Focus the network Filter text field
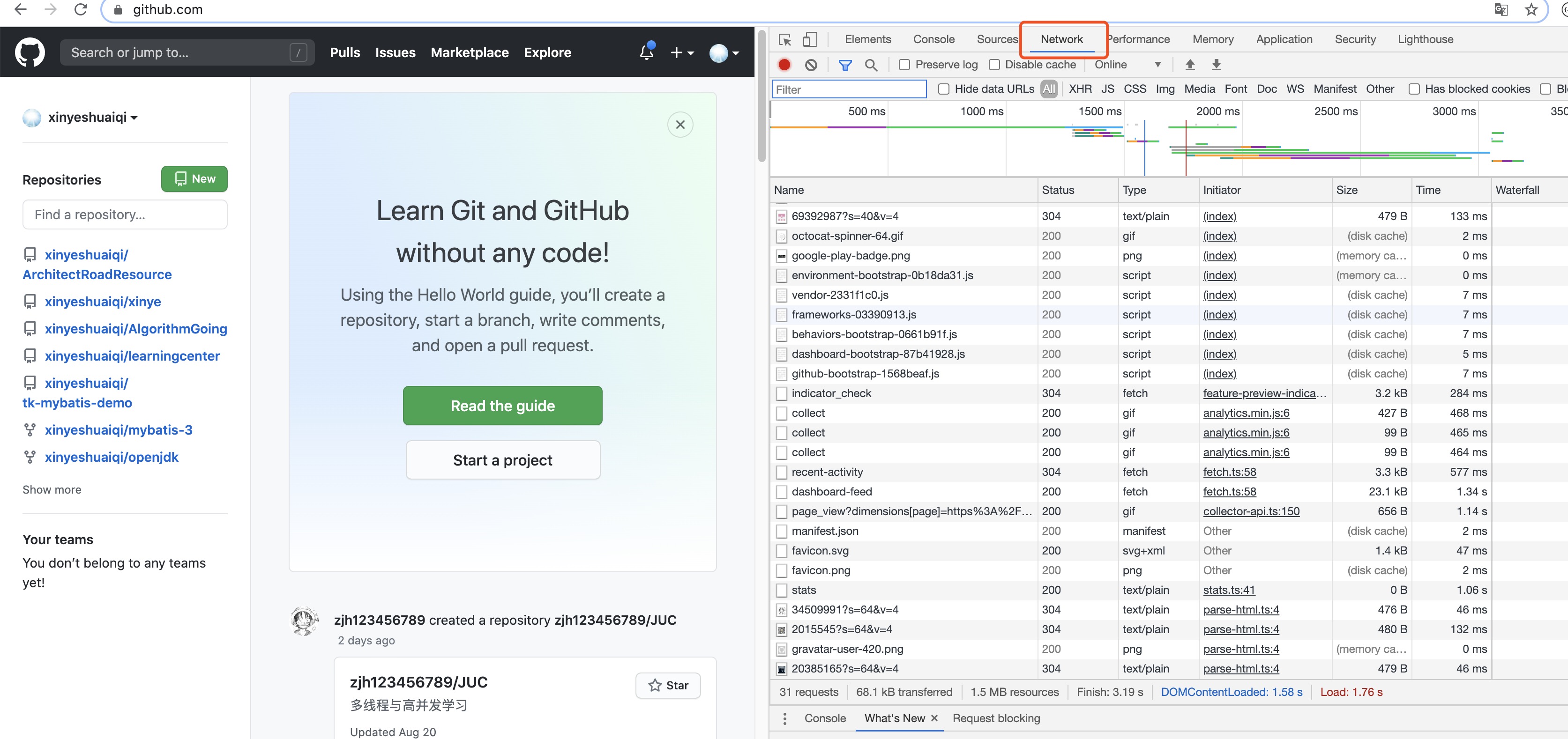Screen dimensions: 1568x739 point(849,89)
